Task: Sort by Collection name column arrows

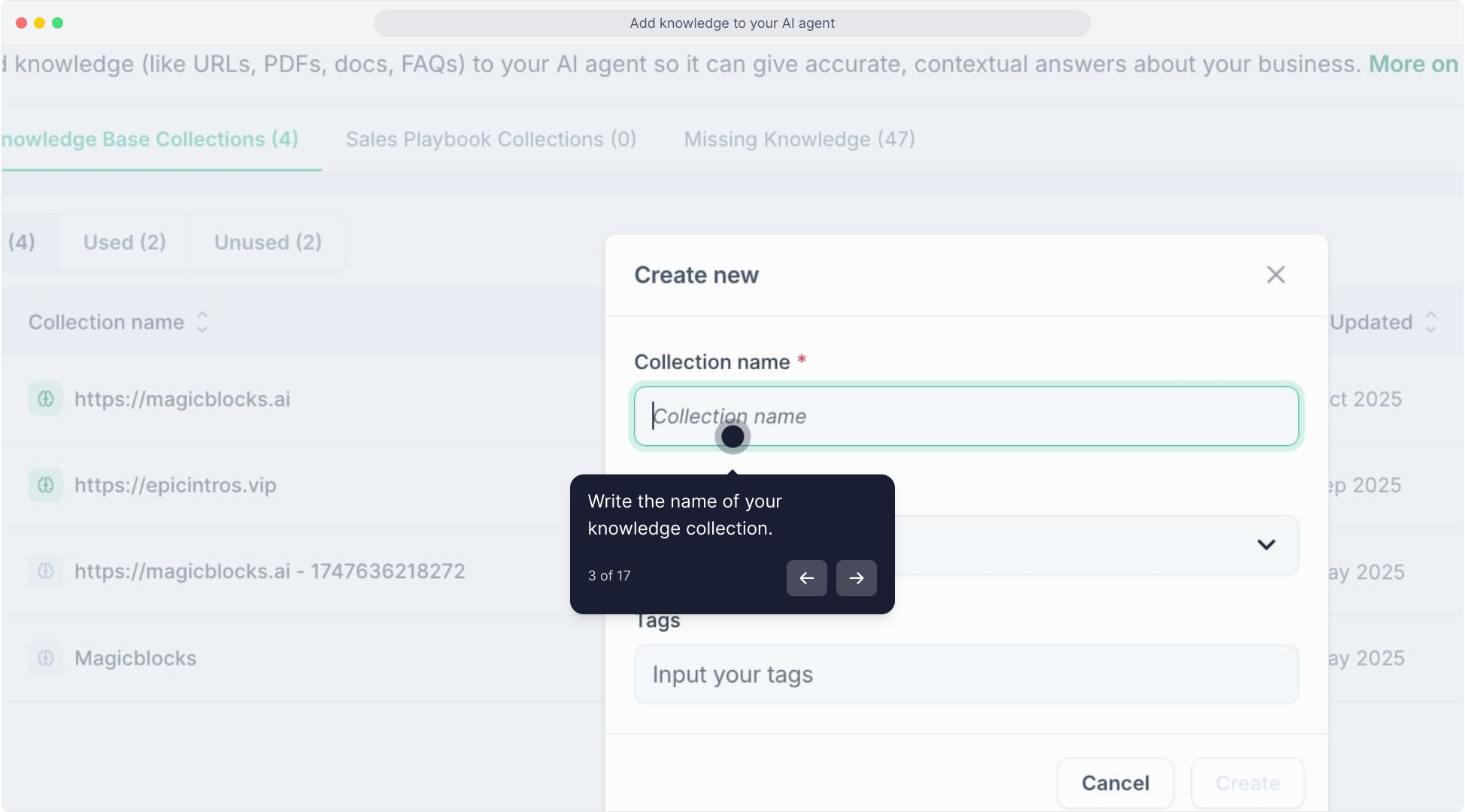Action: (202, 322)
